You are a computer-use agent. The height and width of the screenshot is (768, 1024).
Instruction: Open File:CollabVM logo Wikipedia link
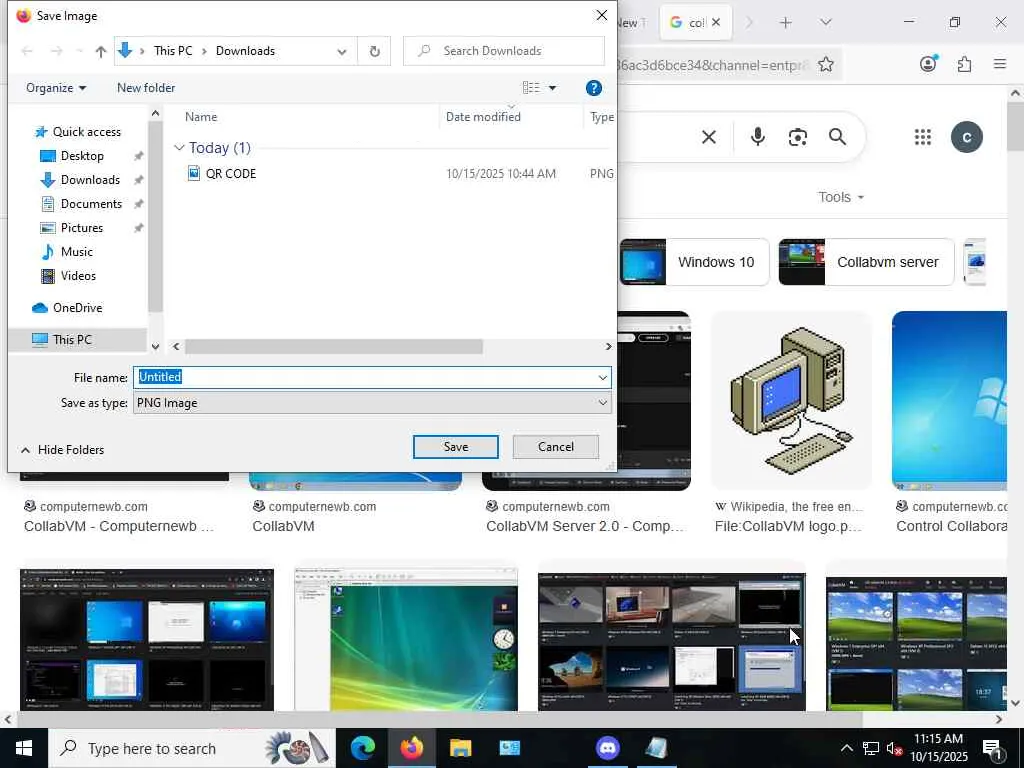788,526
